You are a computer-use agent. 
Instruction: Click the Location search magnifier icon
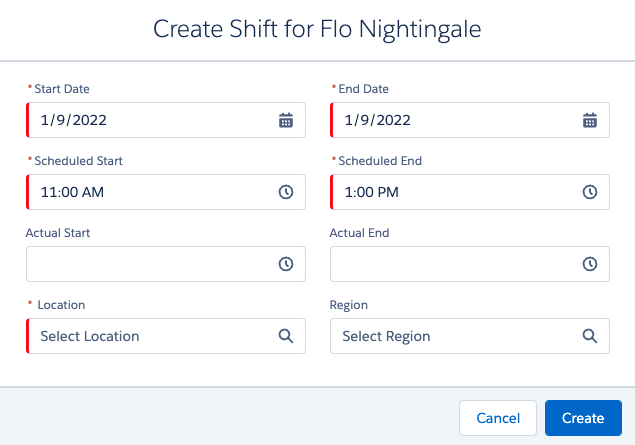286,336
